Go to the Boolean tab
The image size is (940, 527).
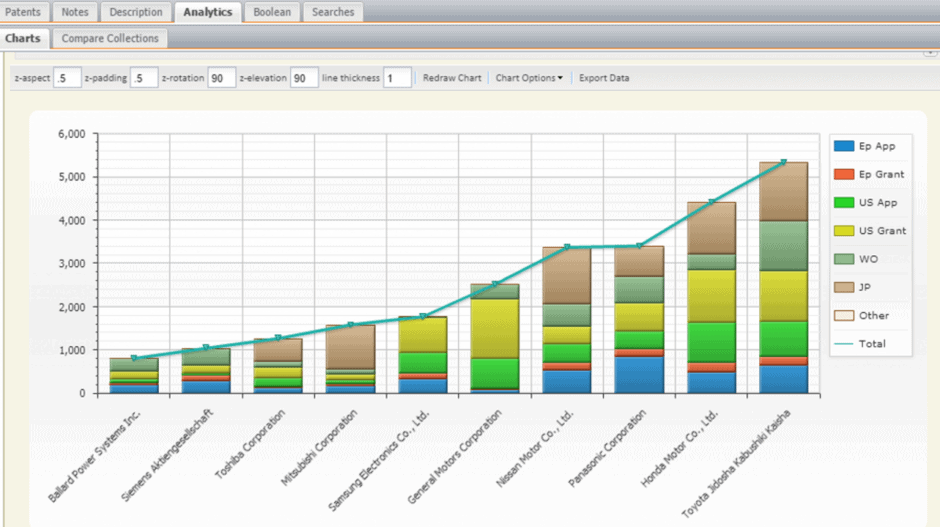click(x=272, y=12)
